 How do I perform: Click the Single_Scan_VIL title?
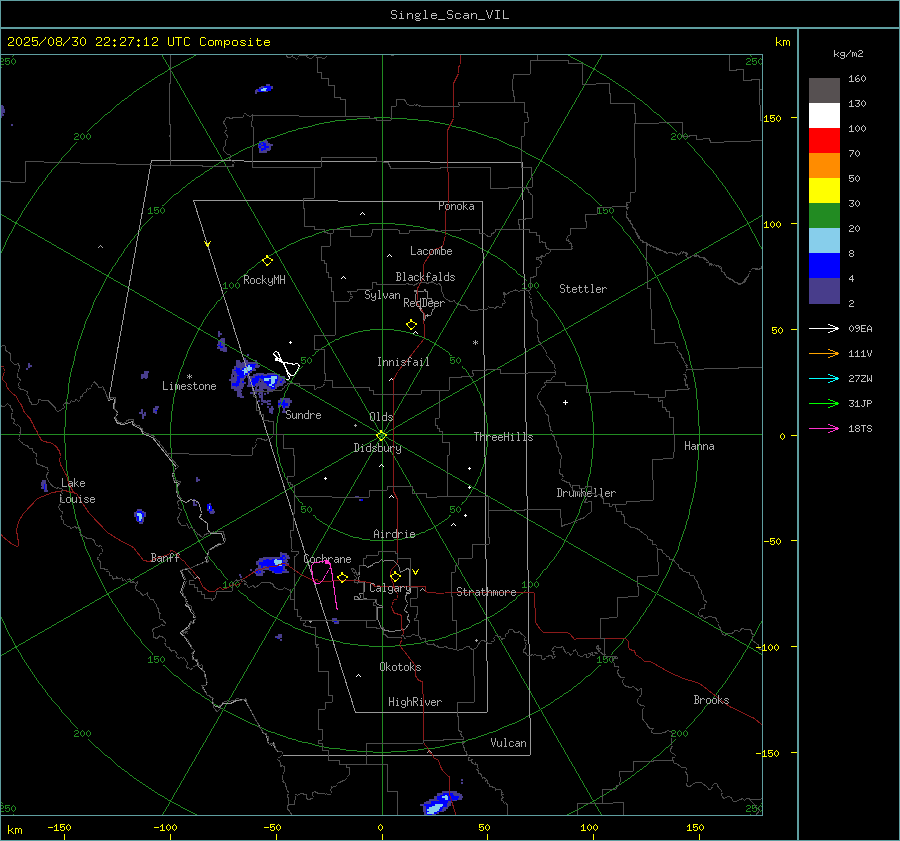pos(449,15)
